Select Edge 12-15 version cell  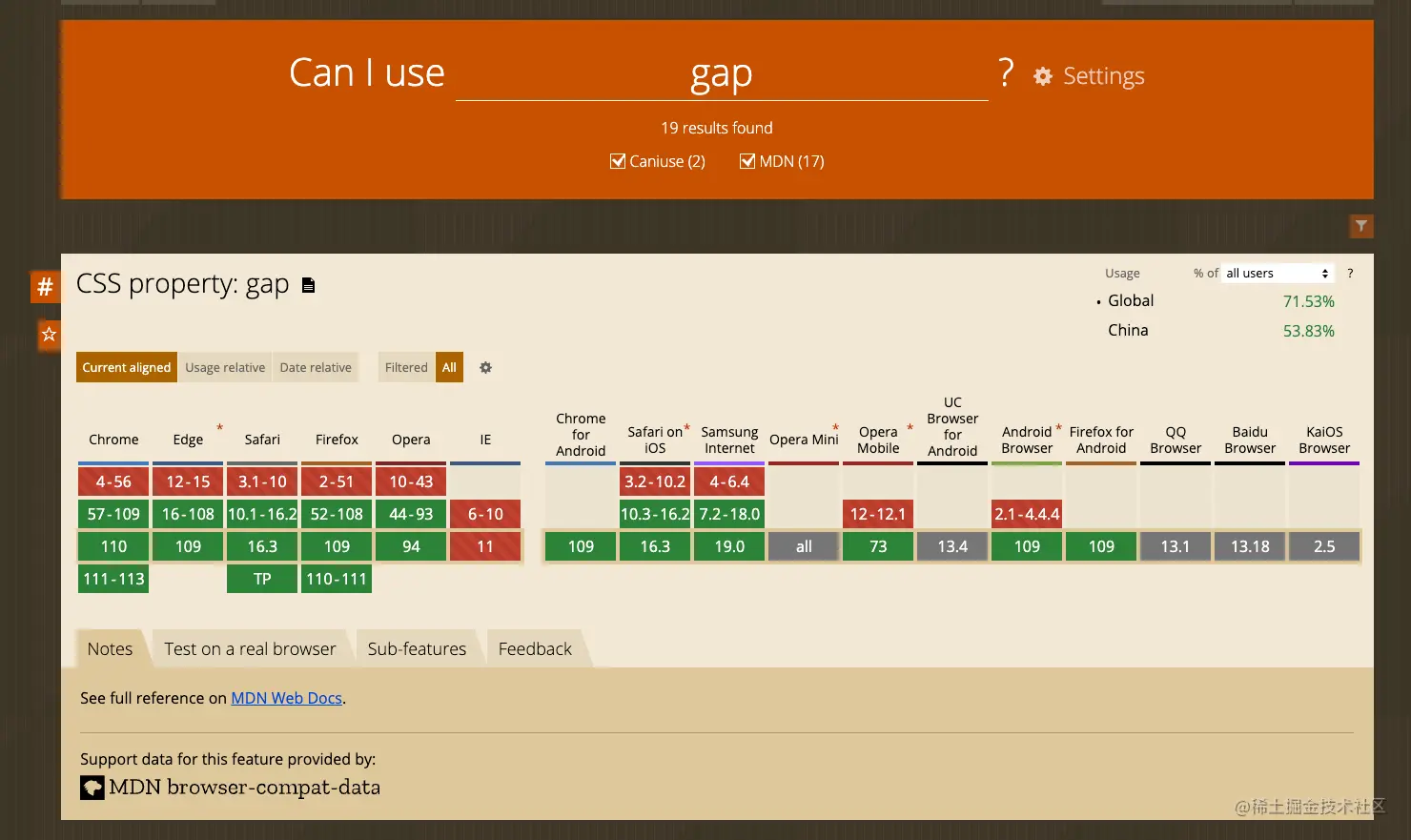coord(188,481)
